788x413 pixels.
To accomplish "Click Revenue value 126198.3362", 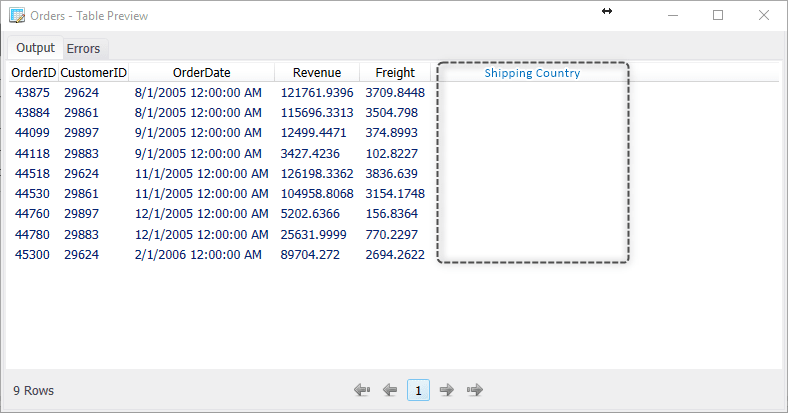I will click(x=317, y=174).
